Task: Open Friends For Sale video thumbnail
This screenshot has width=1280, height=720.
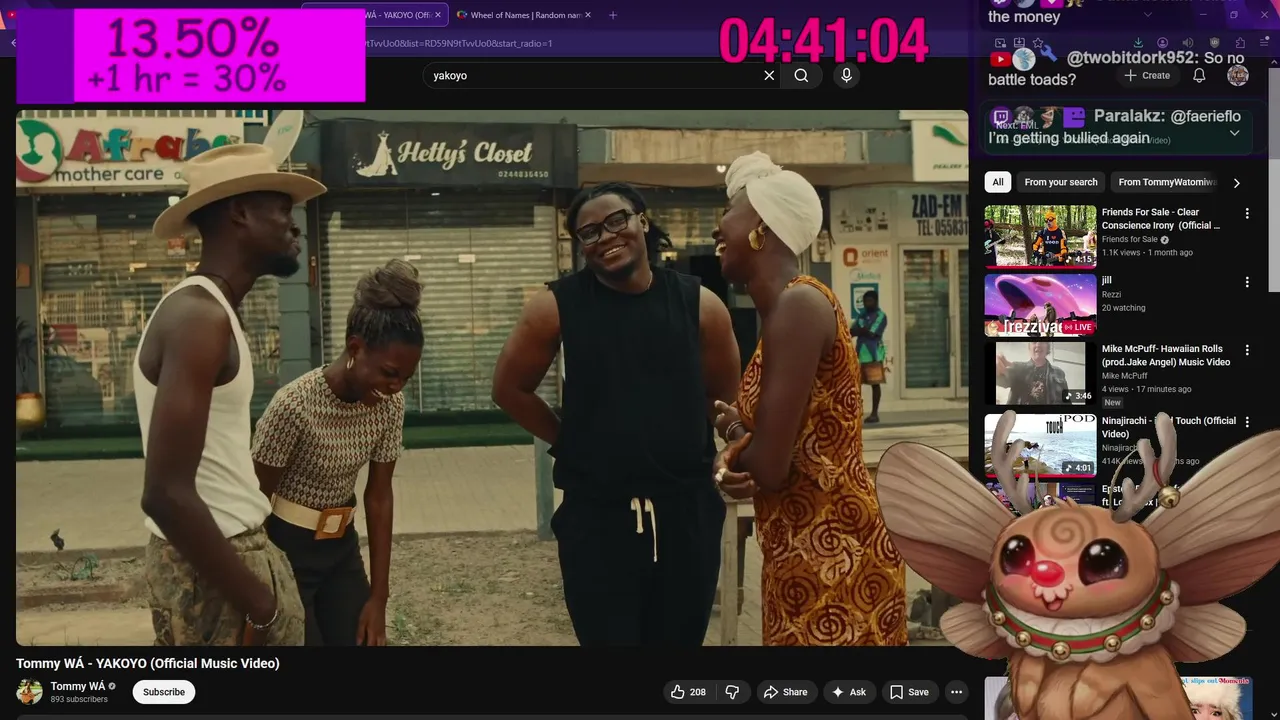Action: [1040, 237]
